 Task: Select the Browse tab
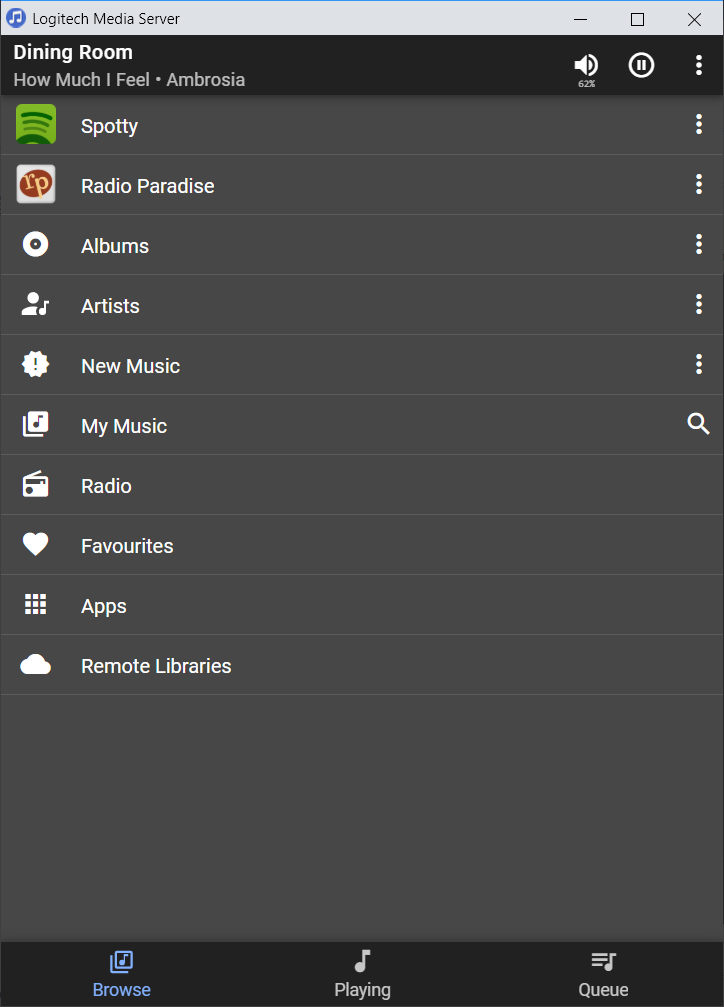coord(121,974)
